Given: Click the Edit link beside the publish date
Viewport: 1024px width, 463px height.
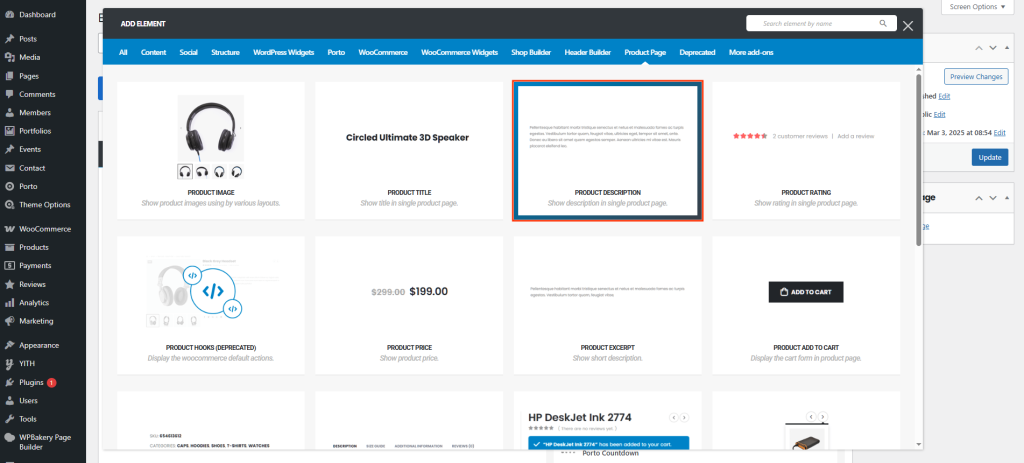Looking at the screenshot, I should coord(1000,132).
